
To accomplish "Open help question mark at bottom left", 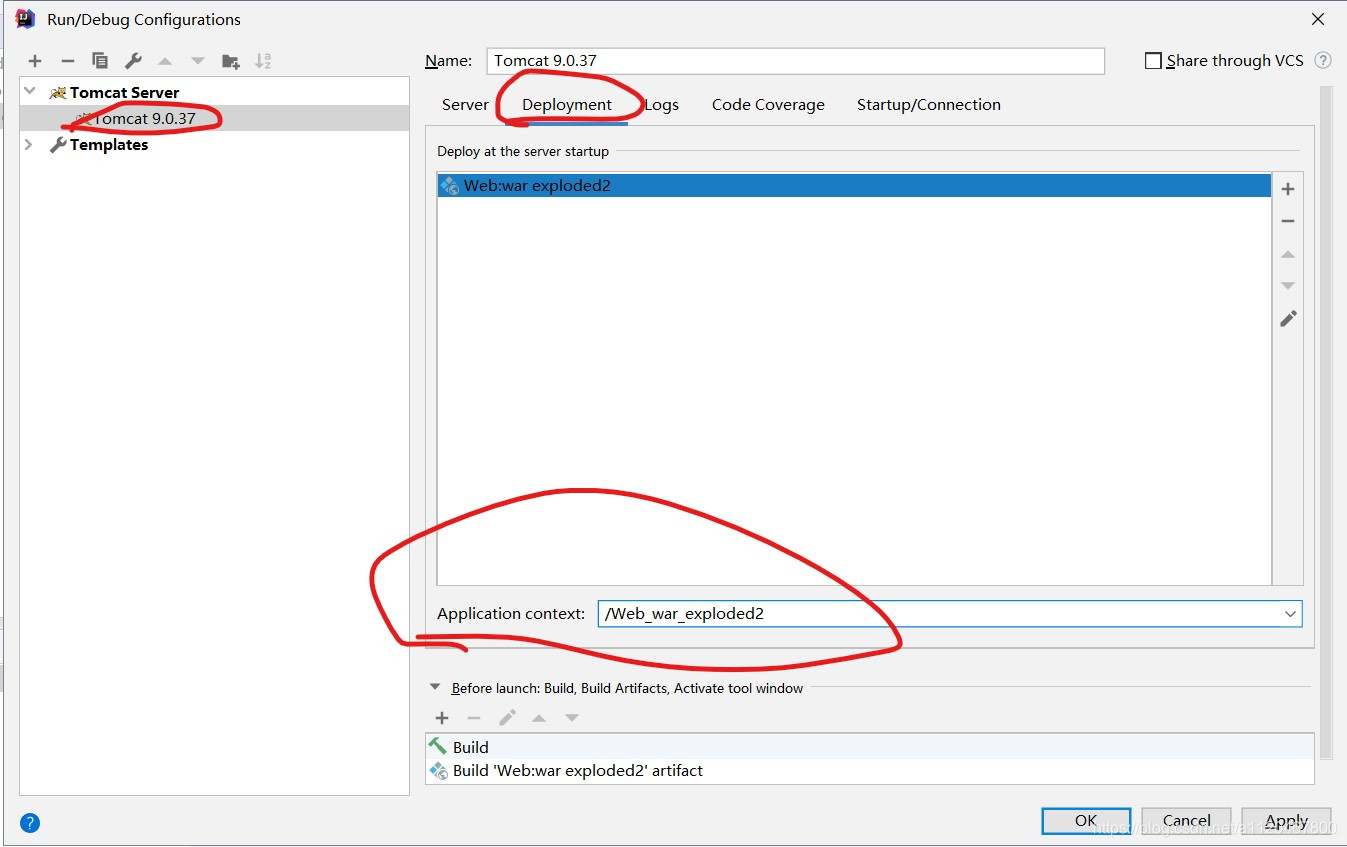I will 30,823.
